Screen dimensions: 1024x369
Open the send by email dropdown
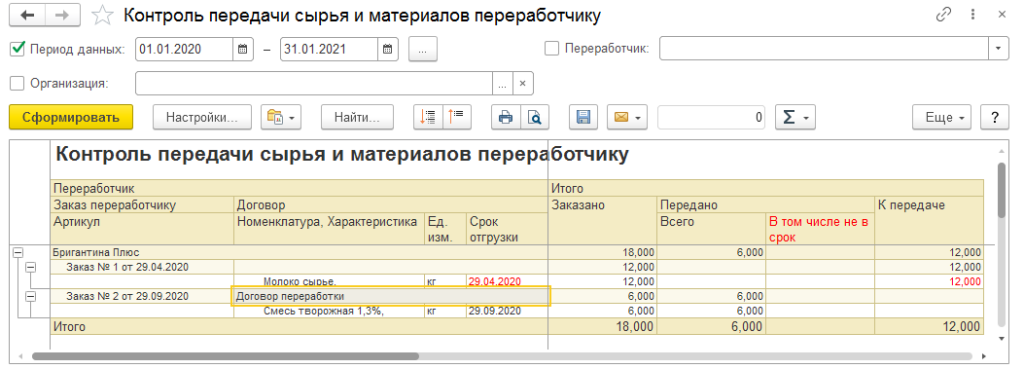pos(626,118)
